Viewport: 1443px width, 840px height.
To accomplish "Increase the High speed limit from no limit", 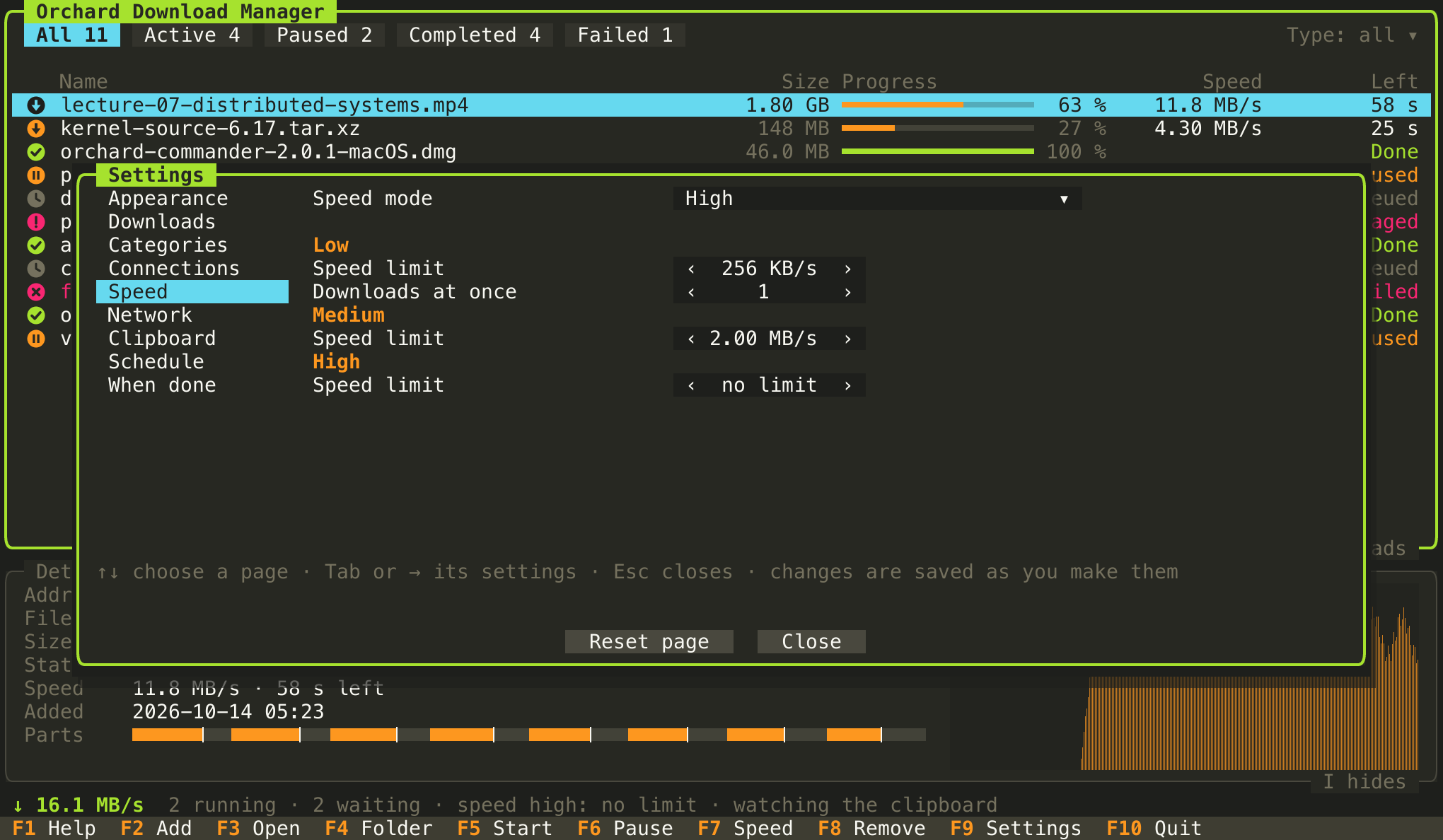I will pos(847,385).
